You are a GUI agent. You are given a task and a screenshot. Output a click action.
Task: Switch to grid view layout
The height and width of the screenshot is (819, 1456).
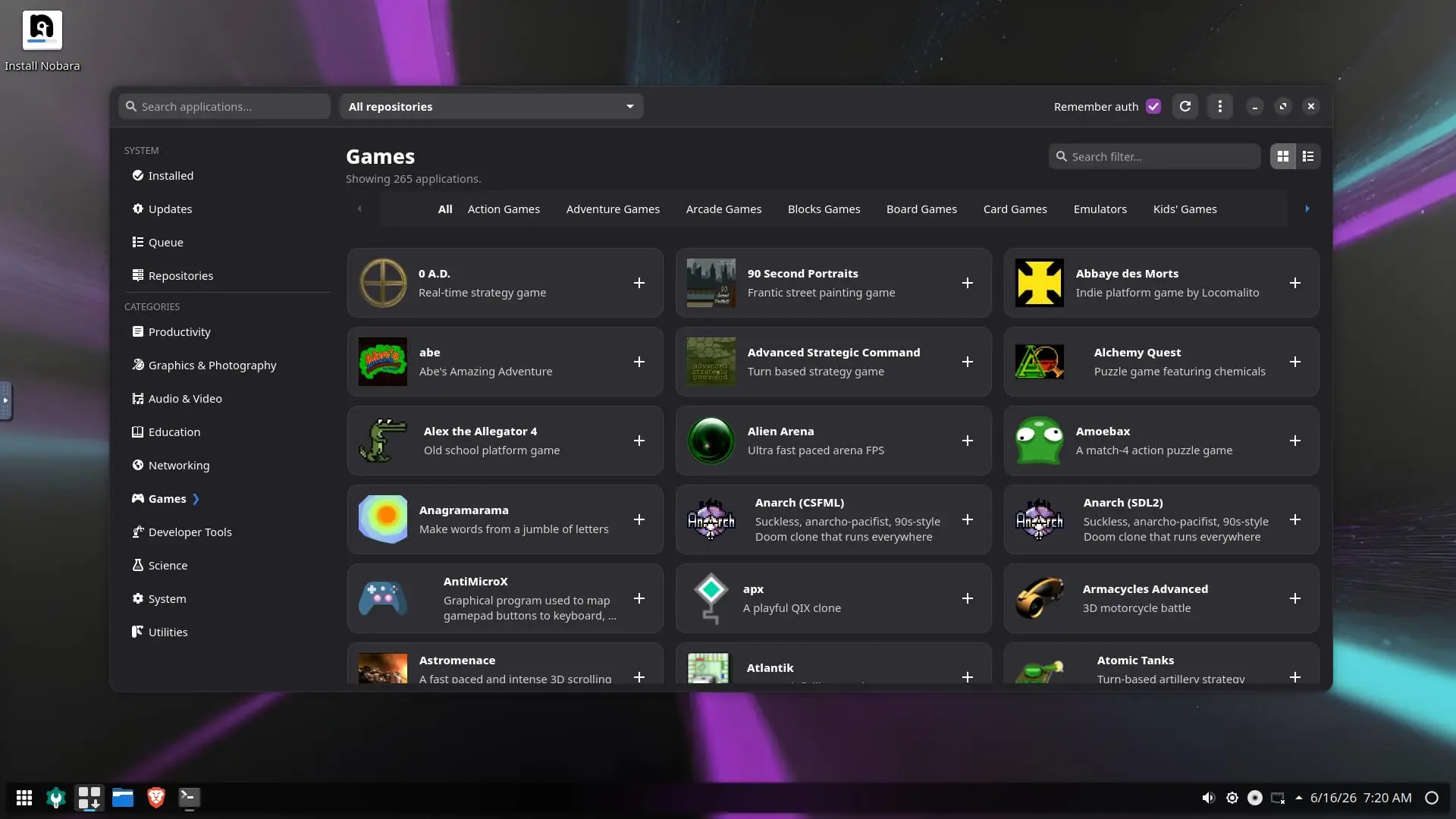tap(1283, 156)
